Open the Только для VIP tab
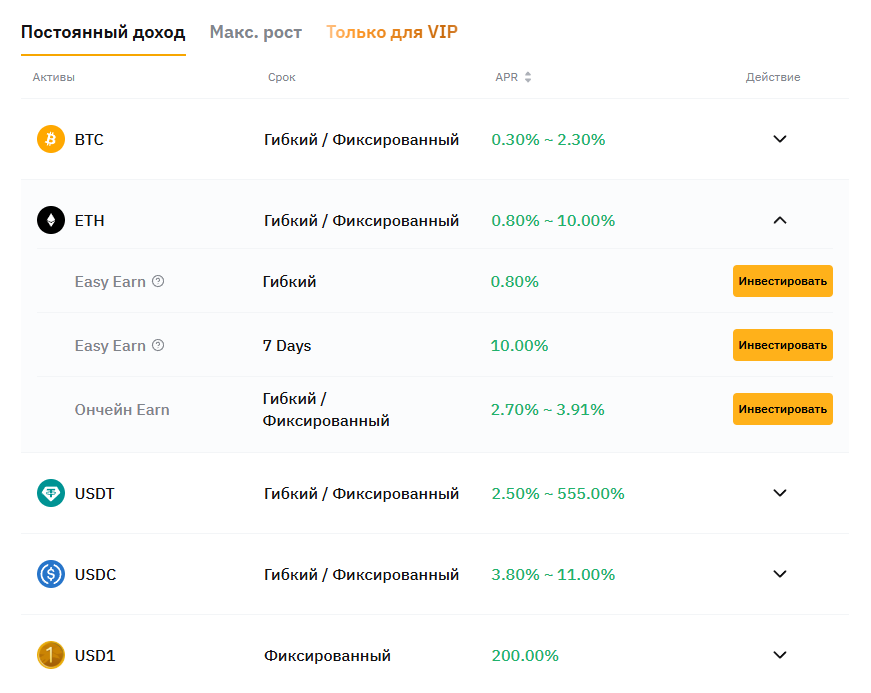The width and height of the screenshot is (871, 693). (x=392, y=32)
